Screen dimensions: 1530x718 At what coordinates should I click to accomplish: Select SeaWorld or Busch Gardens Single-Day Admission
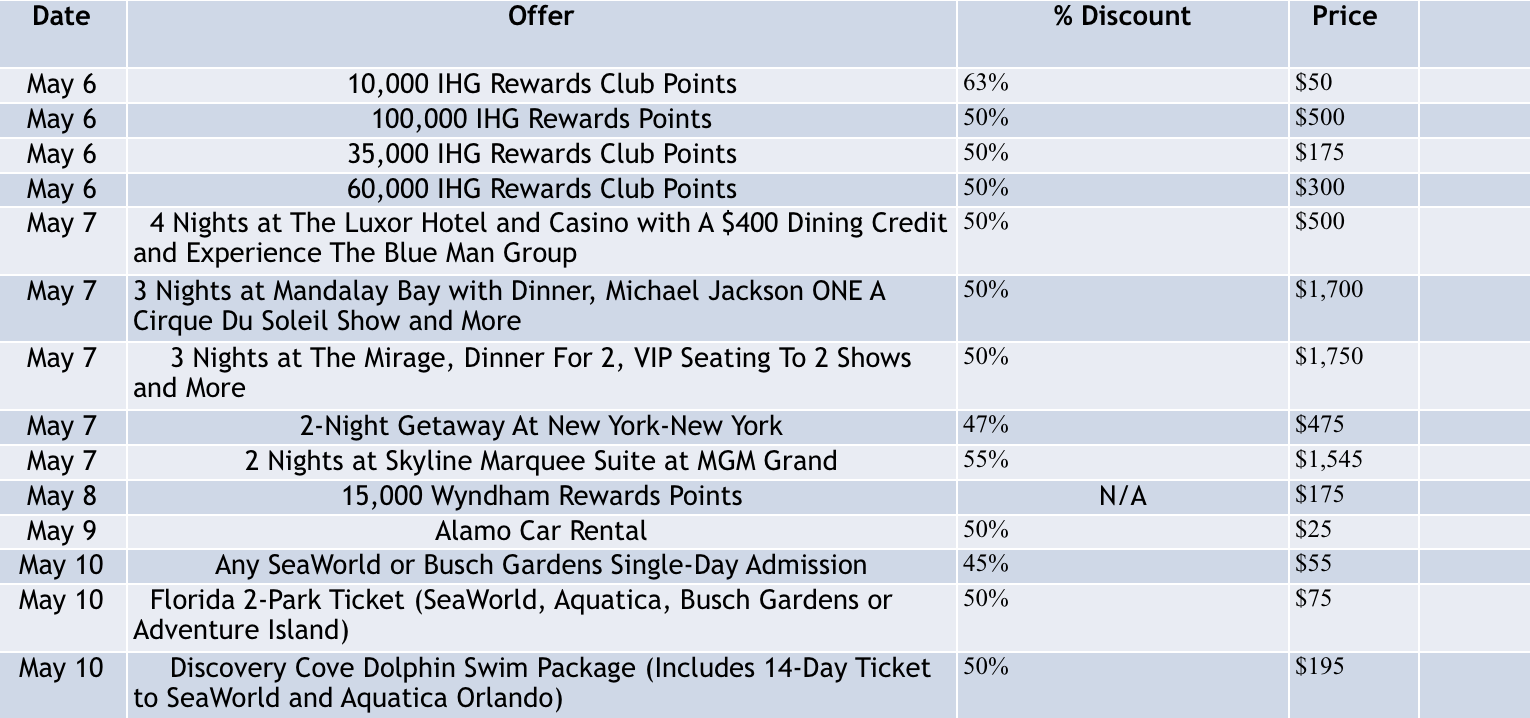click(541, 565)
